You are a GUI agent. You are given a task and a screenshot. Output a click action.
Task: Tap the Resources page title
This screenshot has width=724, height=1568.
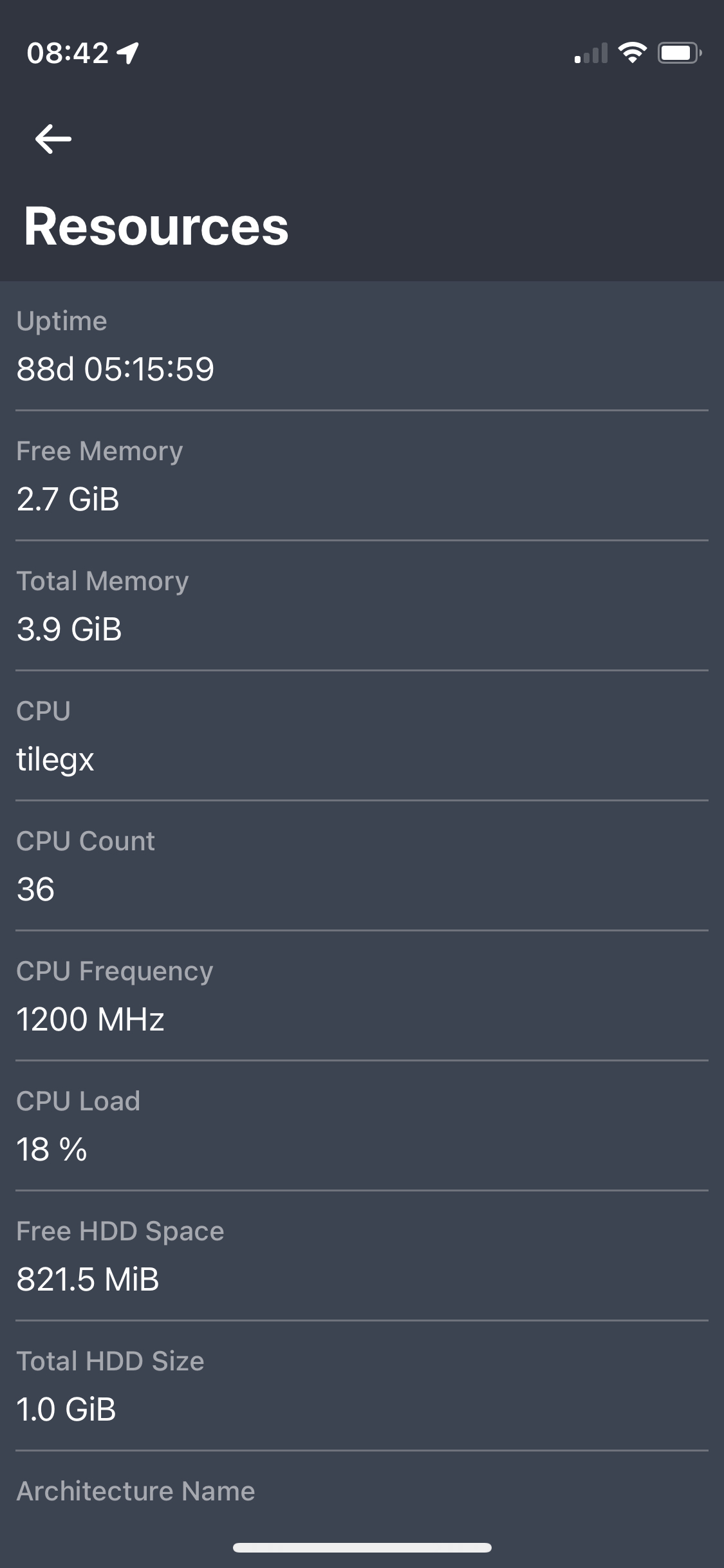click(x=156, y=227)
